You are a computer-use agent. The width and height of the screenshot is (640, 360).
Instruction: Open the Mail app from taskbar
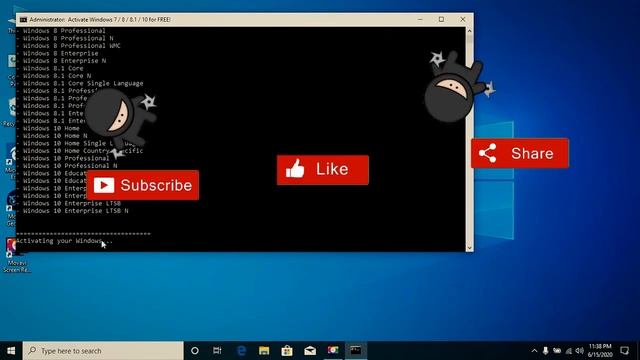pos(310,351)
